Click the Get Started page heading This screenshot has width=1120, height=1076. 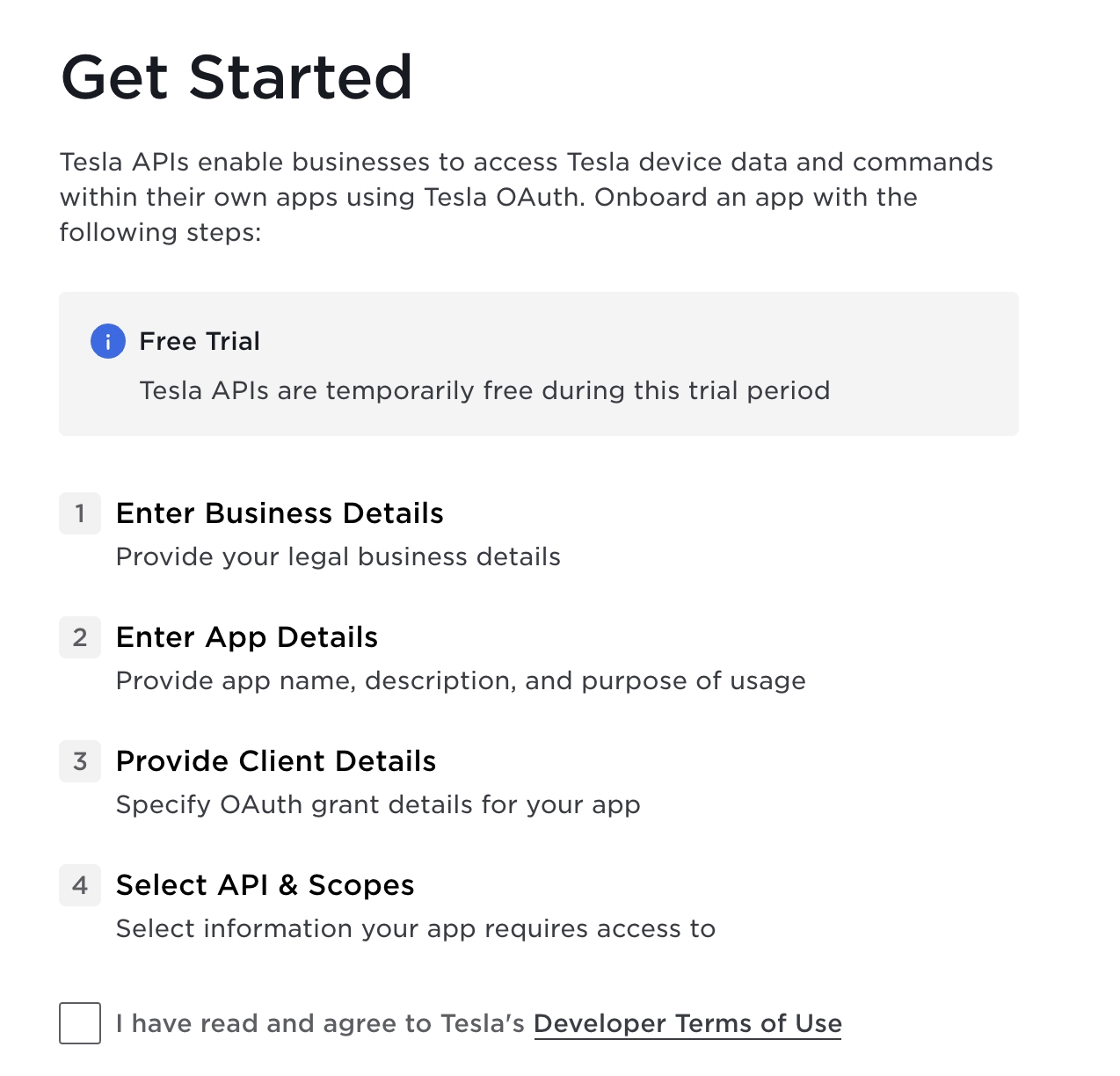pos(236,77)
